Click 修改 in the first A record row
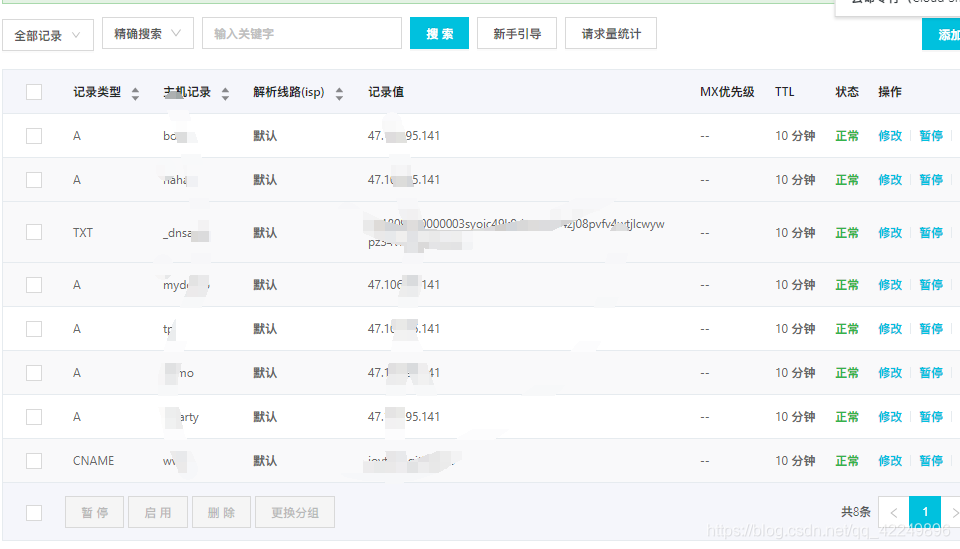This screenshot has height=549, width=960. coord(890,135)
